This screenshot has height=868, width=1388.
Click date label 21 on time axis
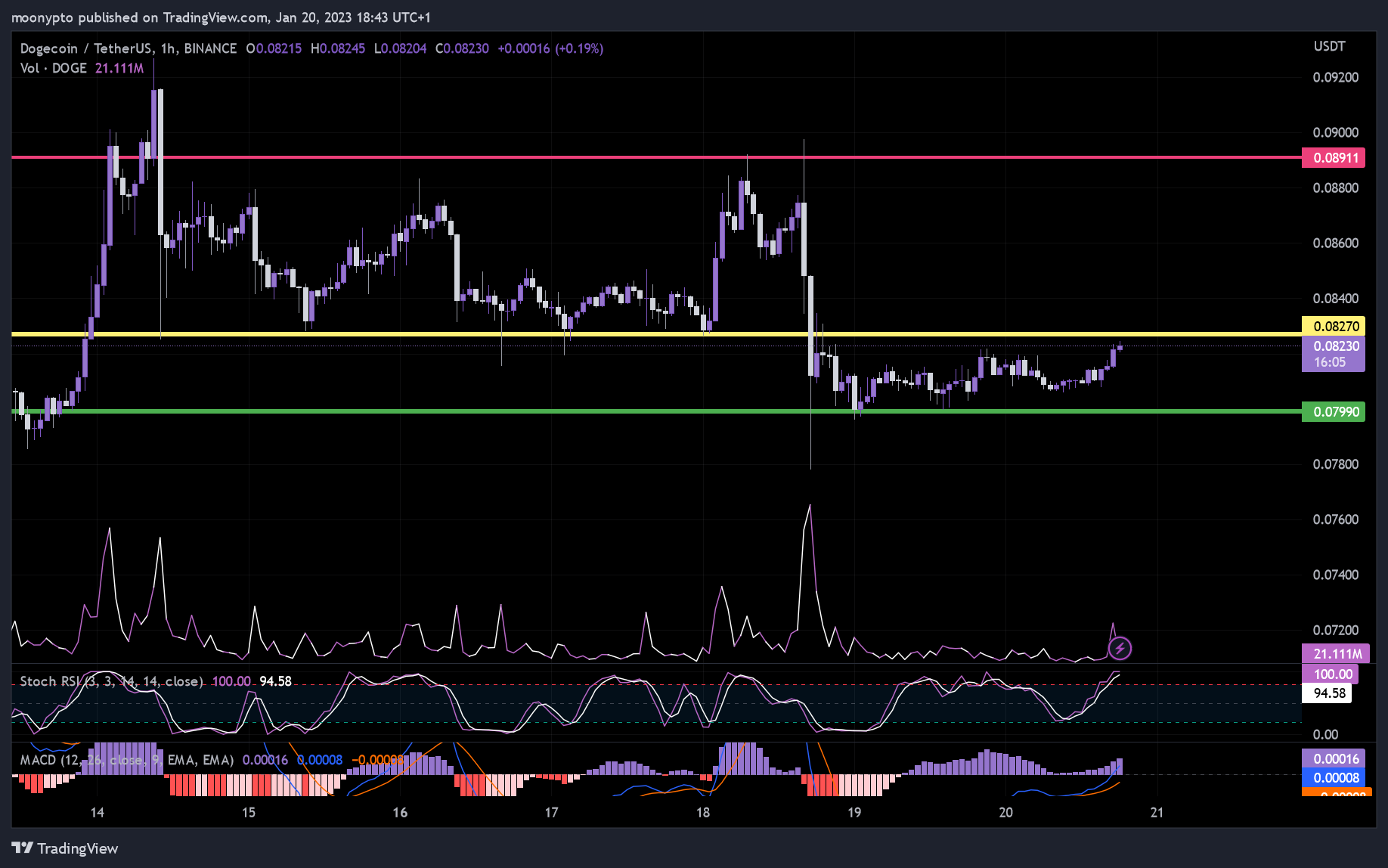(x=1157, y=812)
